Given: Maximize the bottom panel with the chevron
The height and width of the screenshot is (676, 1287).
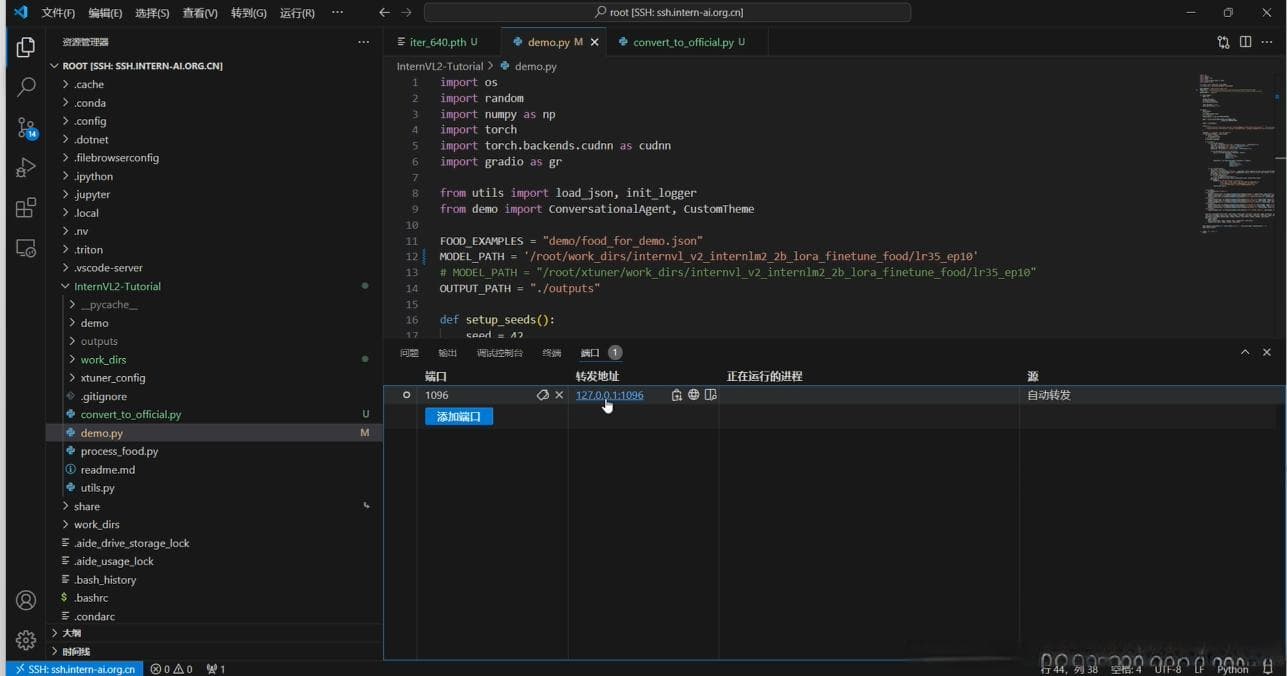Looking at the screenshot, I should (x=1245, y=352).
